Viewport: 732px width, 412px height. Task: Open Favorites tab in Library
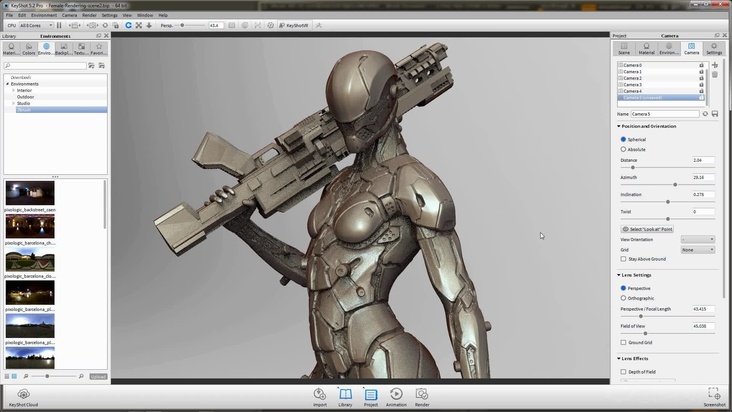tap(99, 49)
